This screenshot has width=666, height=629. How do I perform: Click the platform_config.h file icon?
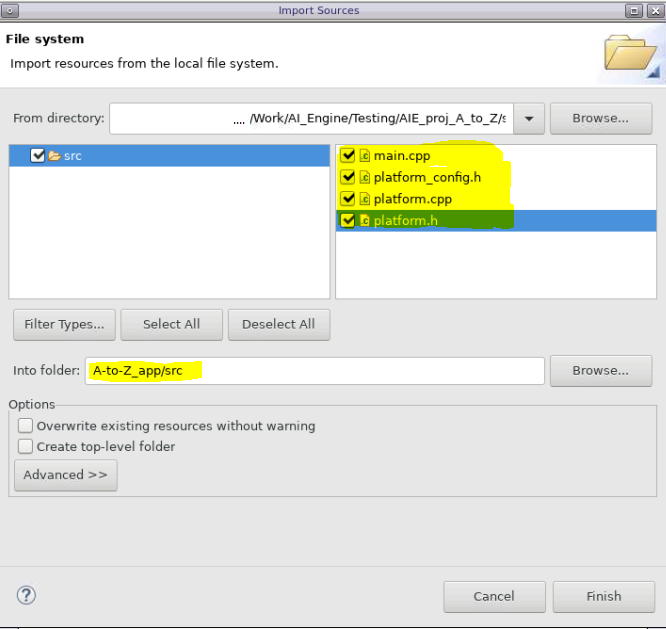[x=365, y=177]
